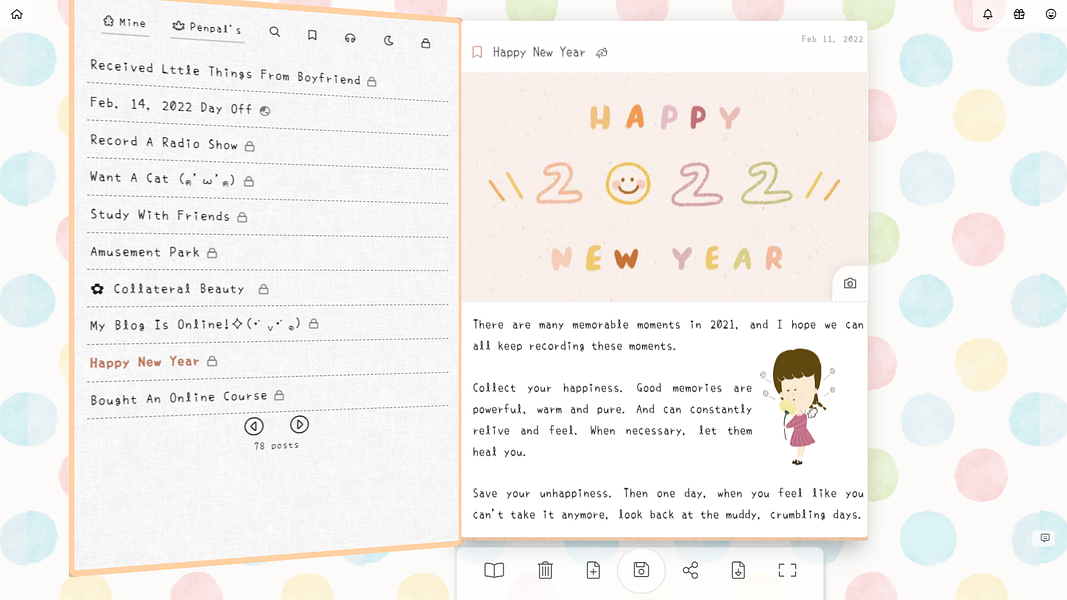Go to previous page of posts
This screenshot has width=1067, height=600.
[x=254, y=427]
